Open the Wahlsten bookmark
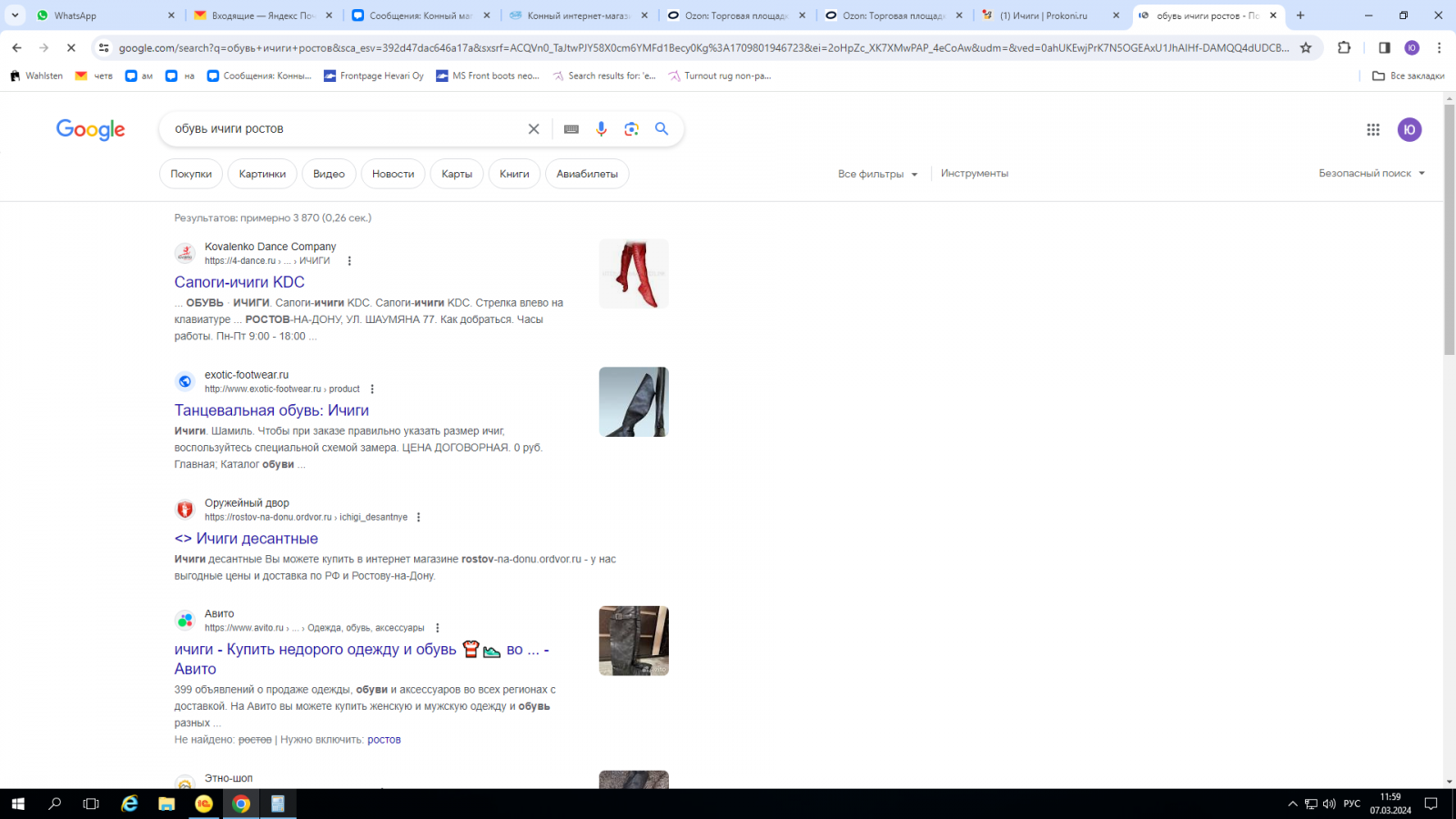The image size is (1456, 819). [36, 76]
